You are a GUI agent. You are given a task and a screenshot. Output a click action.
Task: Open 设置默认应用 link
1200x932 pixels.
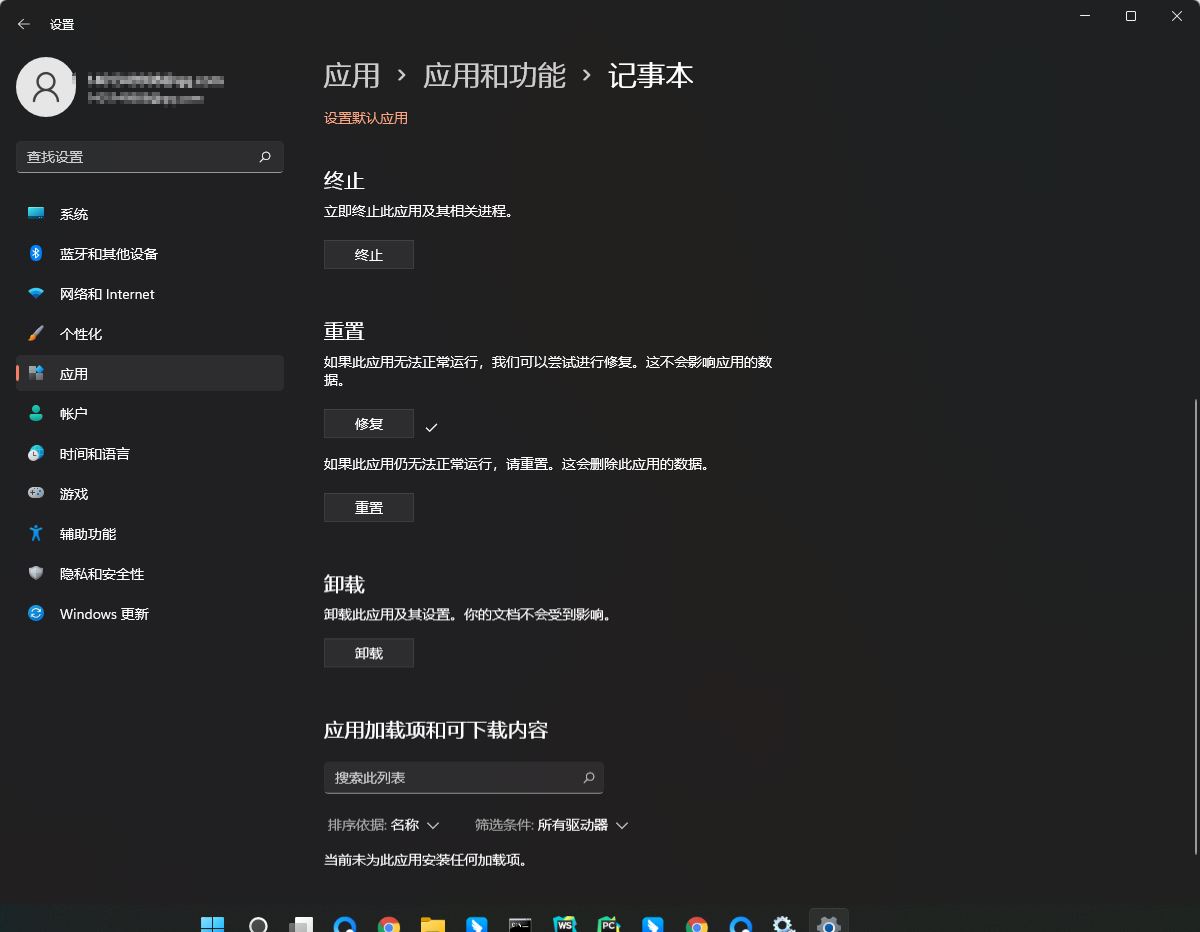pos(366,118)
